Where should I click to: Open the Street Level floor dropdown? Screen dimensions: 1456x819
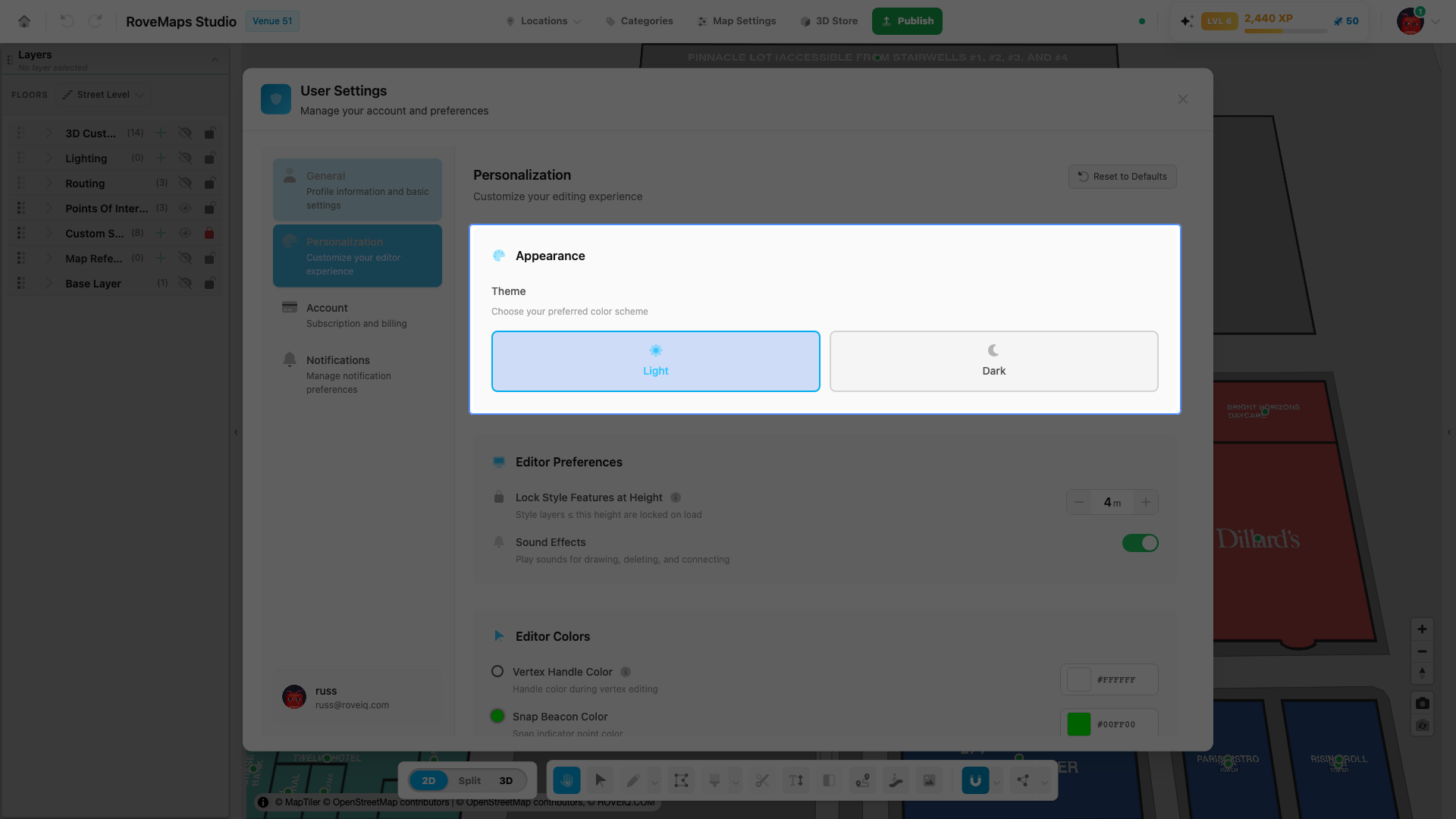click(103, 95)
